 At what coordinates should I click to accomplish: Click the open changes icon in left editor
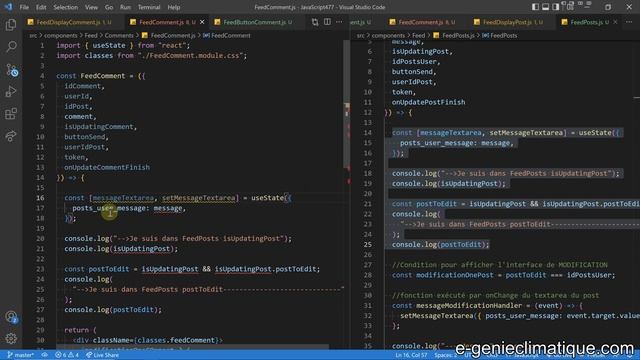(315, 22)
